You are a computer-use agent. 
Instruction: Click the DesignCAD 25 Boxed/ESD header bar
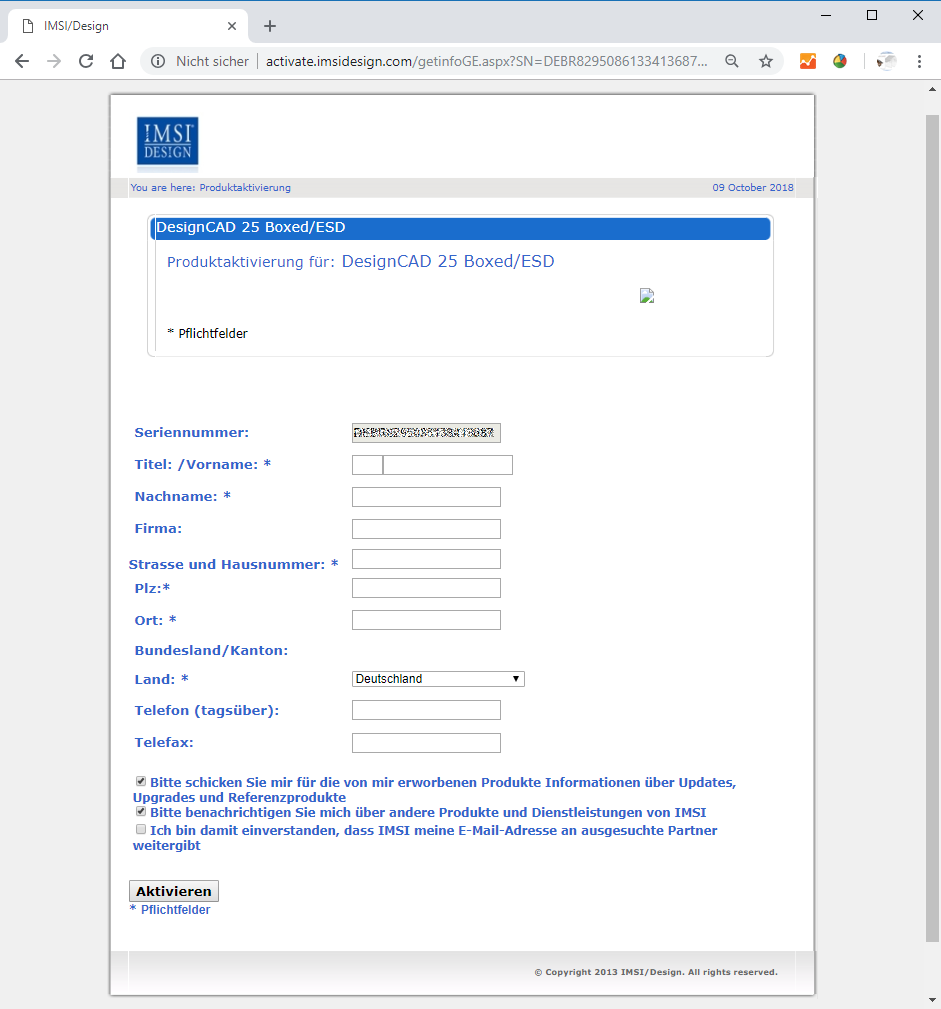pyautogui.click(x=461, y=228)
